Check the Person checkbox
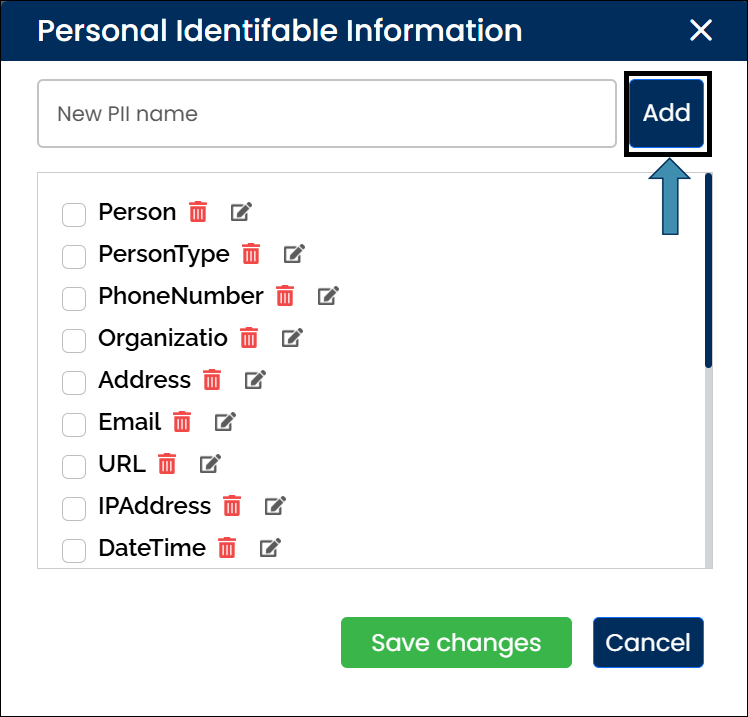This screenshot has height=717, width=748. click(x=74, y=214)
